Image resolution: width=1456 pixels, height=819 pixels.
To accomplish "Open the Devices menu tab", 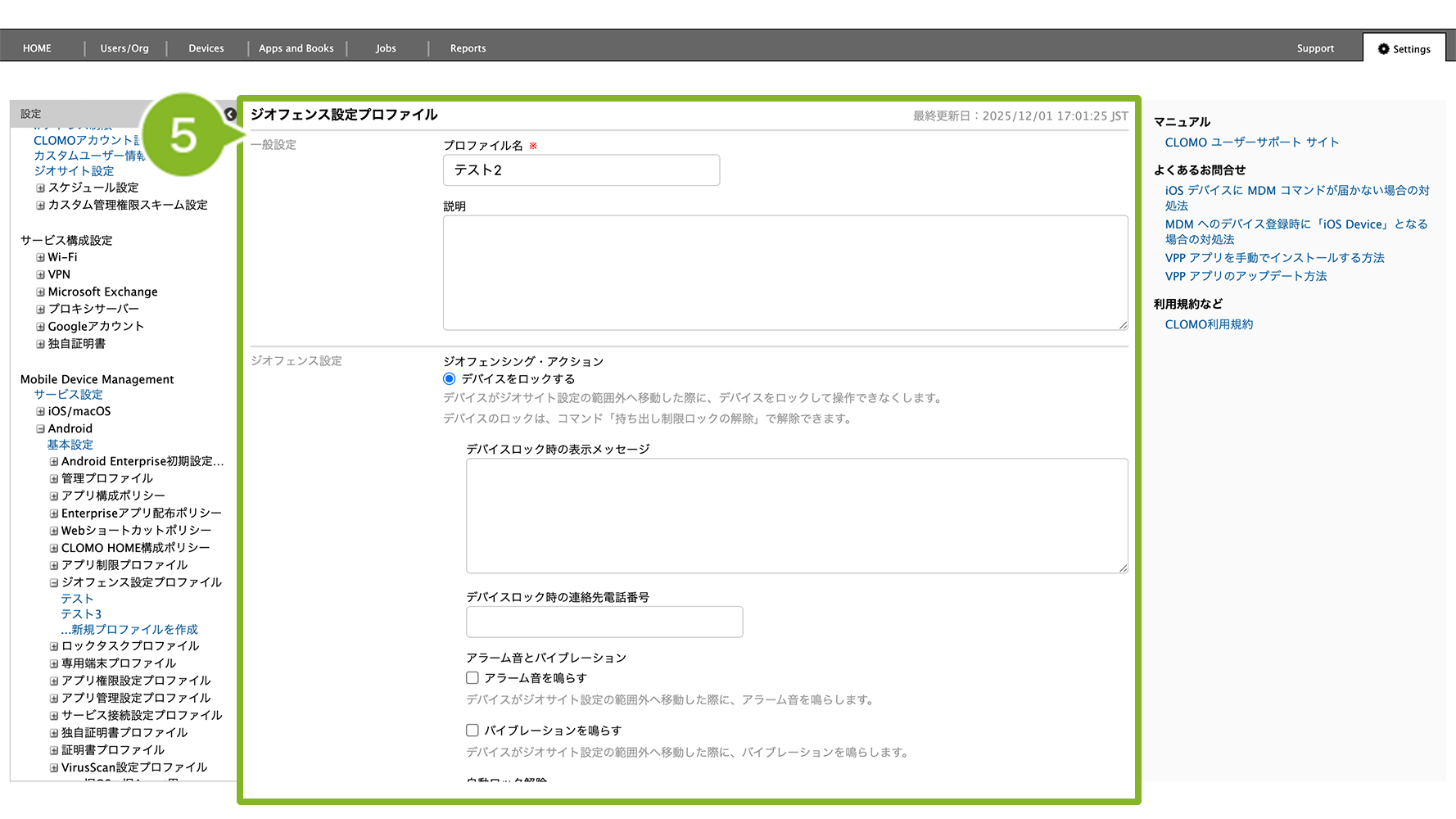I will point(206,48).
